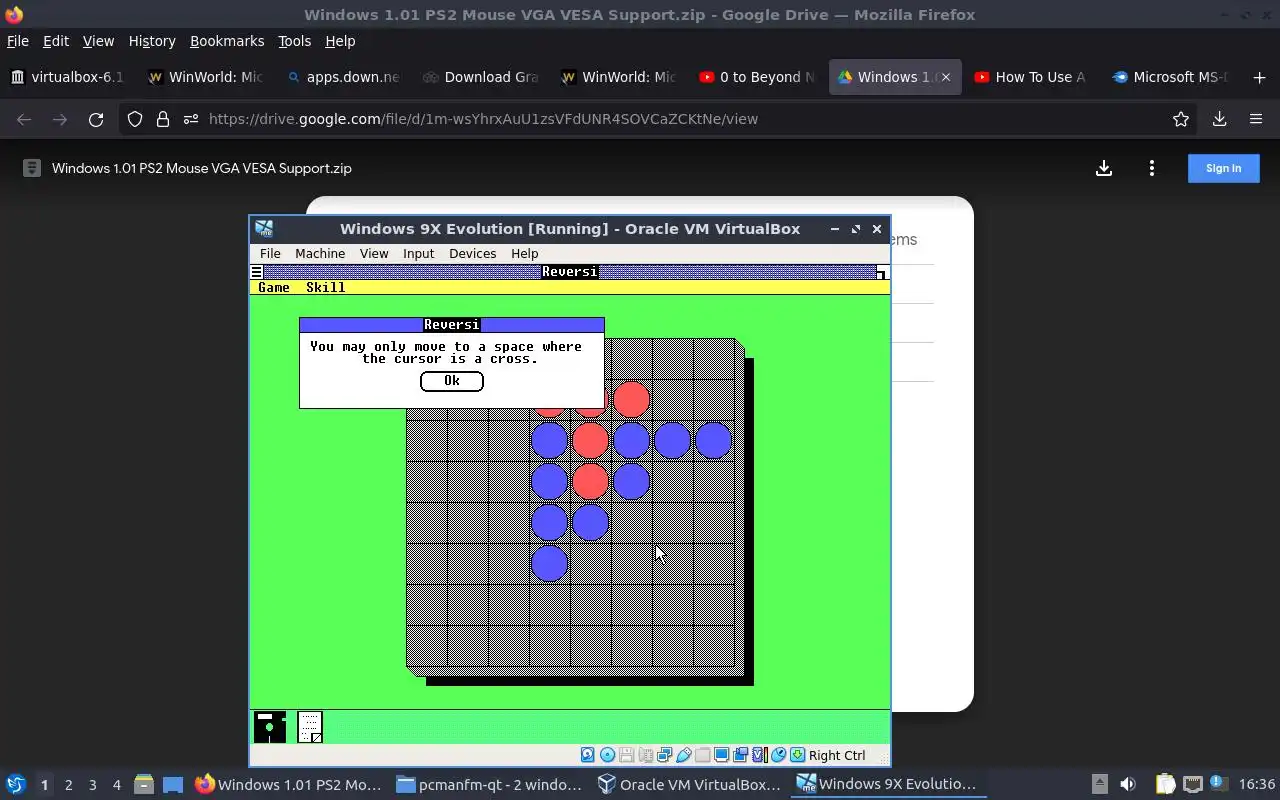Open the VirtualBox File menu
Screen dimensions: 1280x800
(270, 254)
